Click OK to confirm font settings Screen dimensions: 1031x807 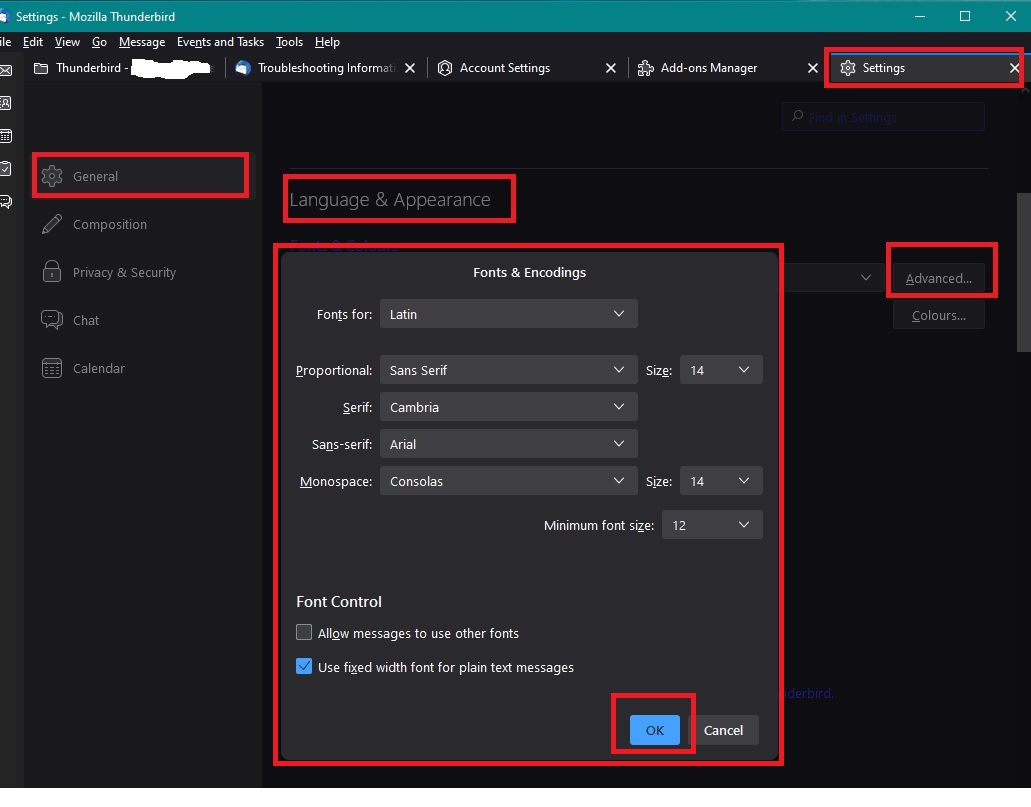pos(654,730)
